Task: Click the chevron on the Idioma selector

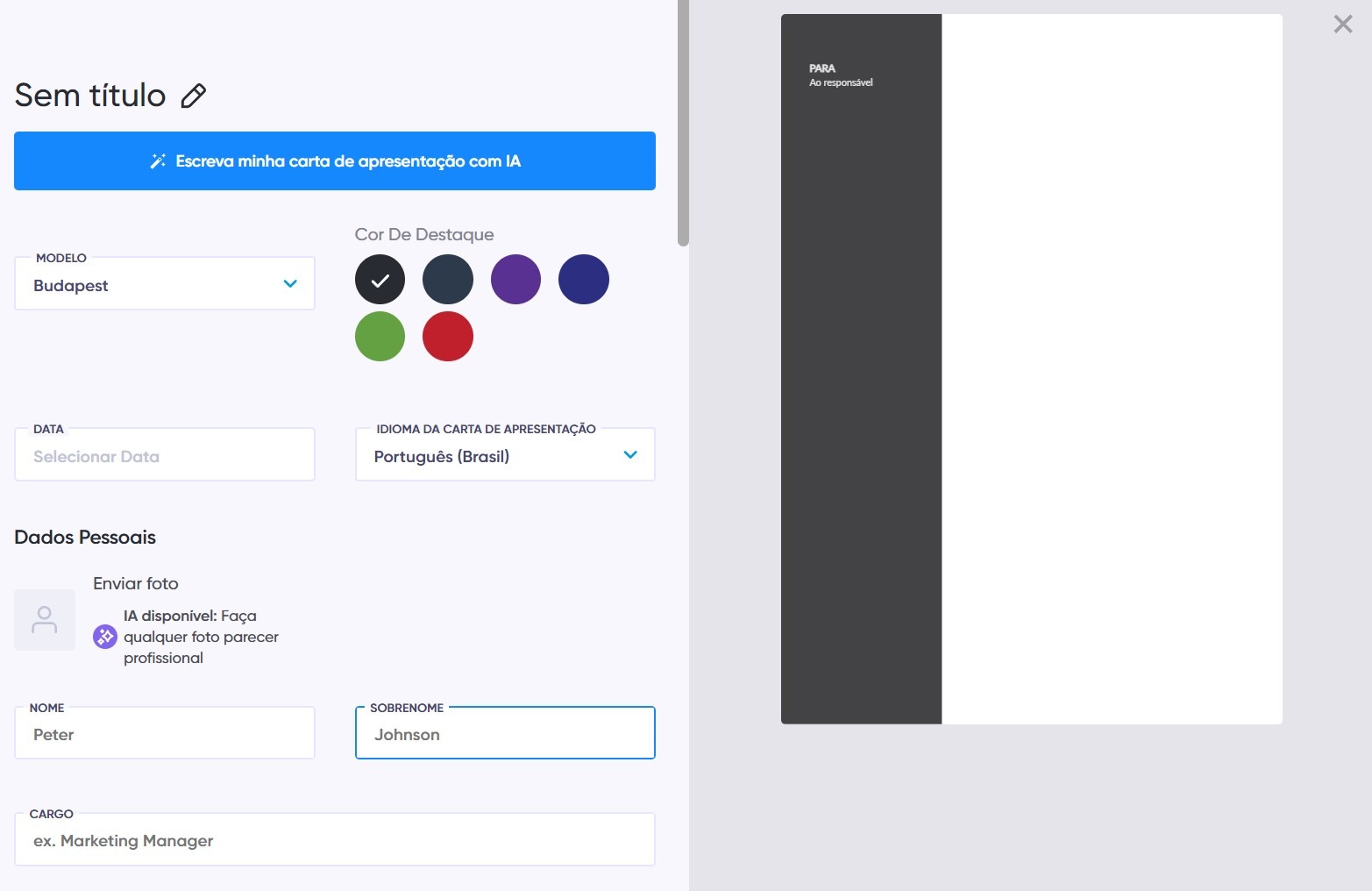Action: click(629, 455)
